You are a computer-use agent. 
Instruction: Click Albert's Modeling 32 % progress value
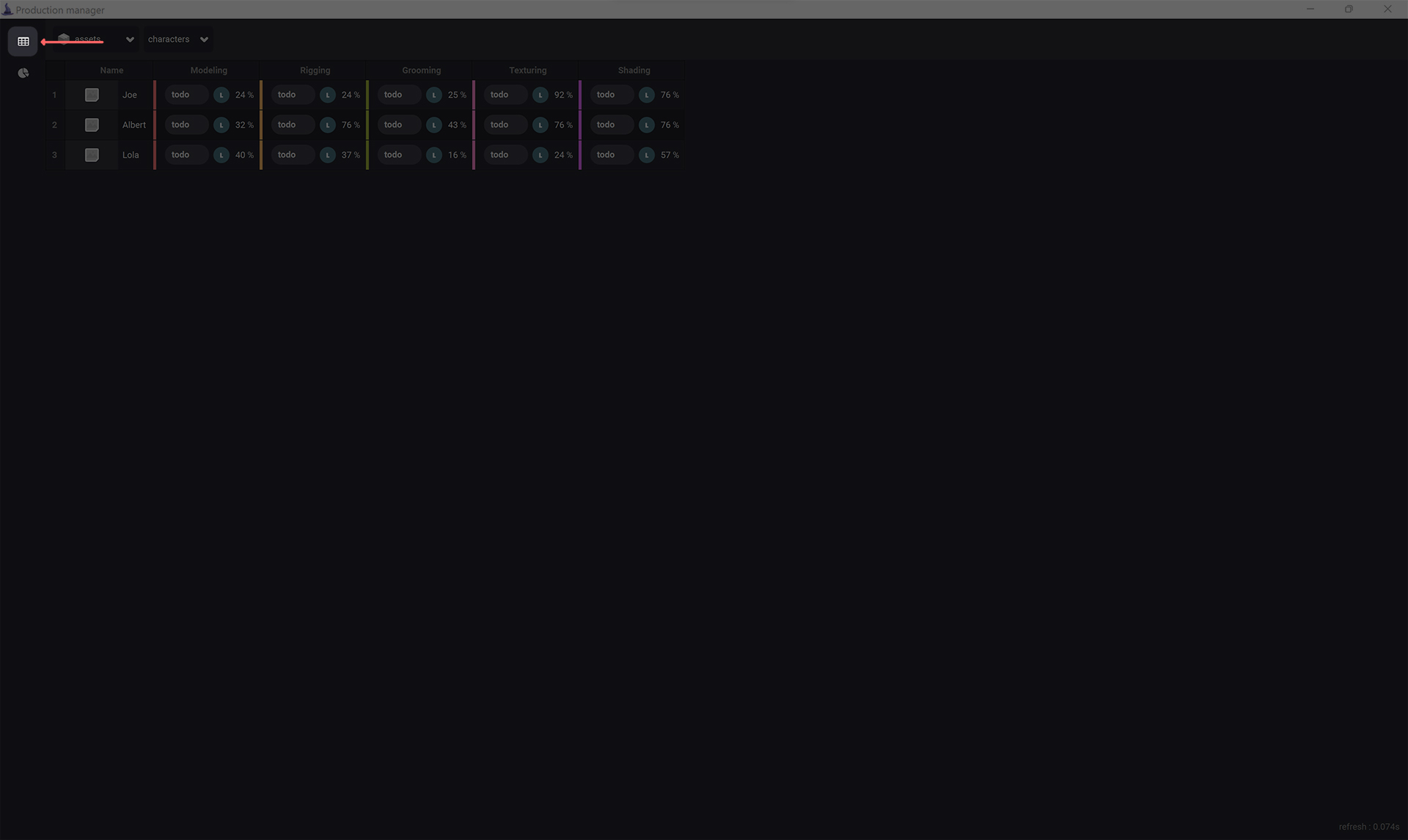[x=244, y=125]
